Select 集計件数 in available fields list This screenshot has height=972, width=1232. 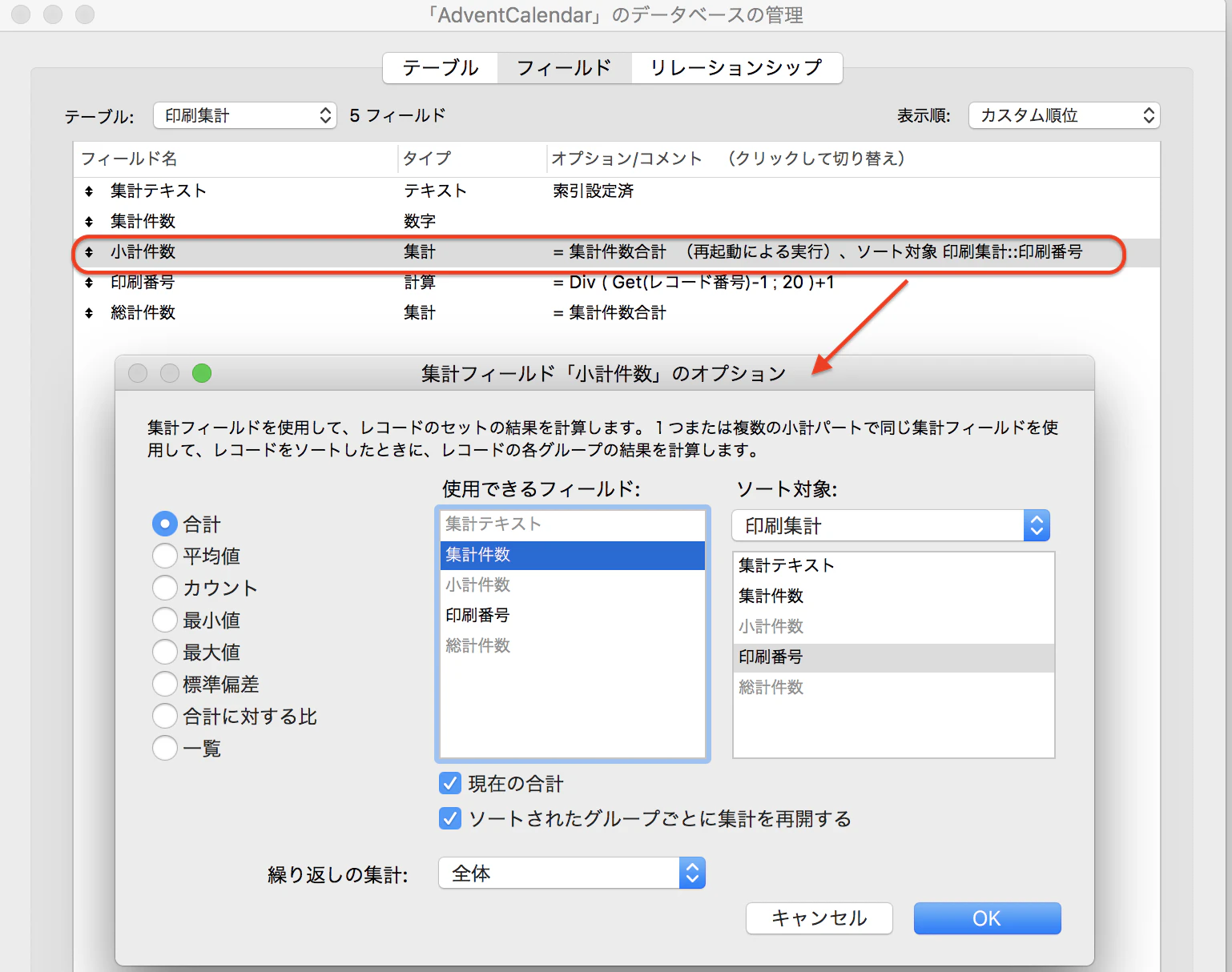573,555
